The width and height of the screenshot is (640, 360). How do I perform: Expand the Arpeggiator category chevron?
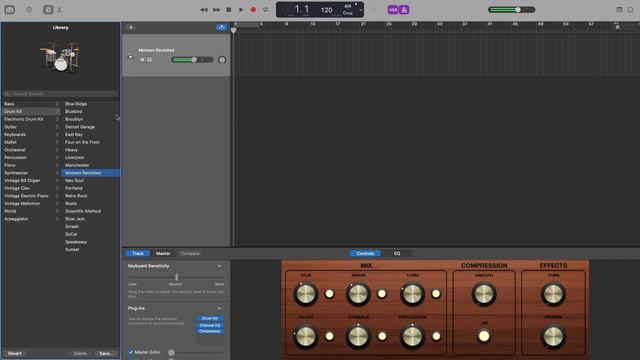[x=57, y=219]
